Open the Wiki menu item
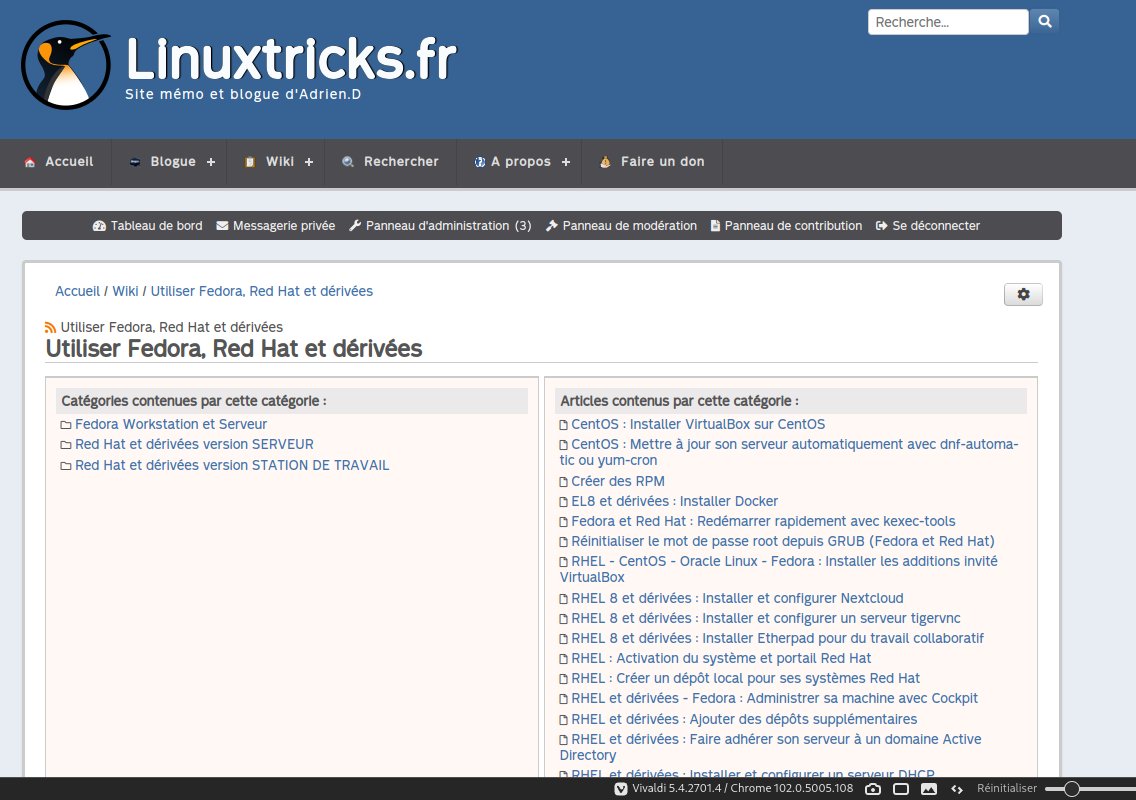 coord(279,162)
